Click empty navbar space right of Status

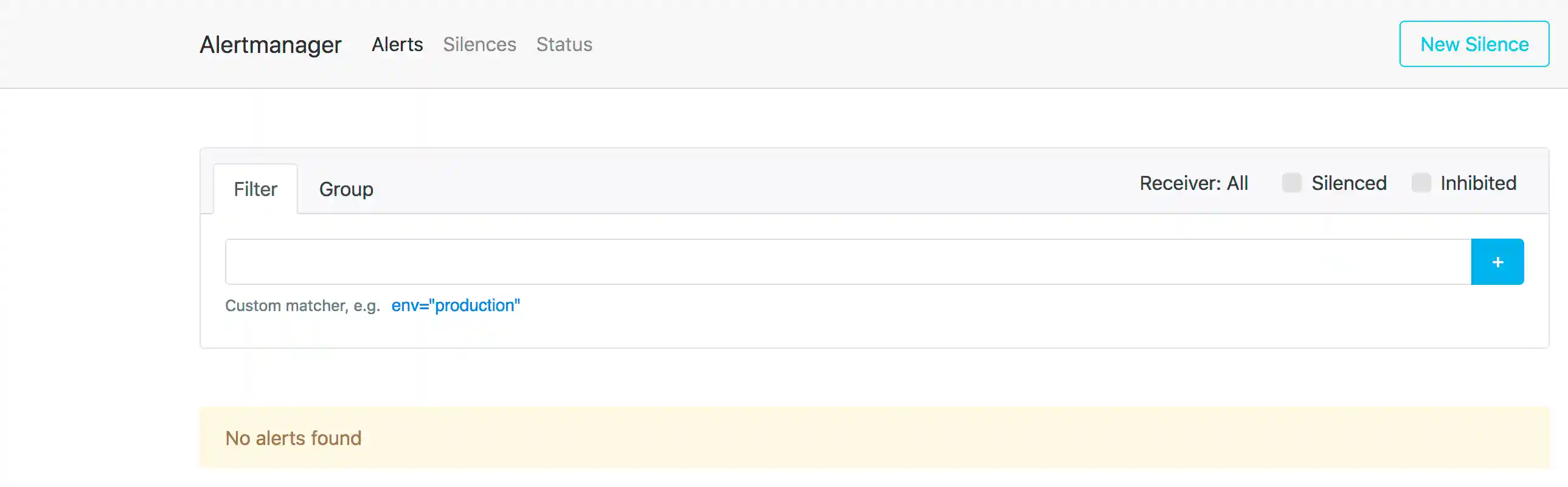click(x=974, y=44)
